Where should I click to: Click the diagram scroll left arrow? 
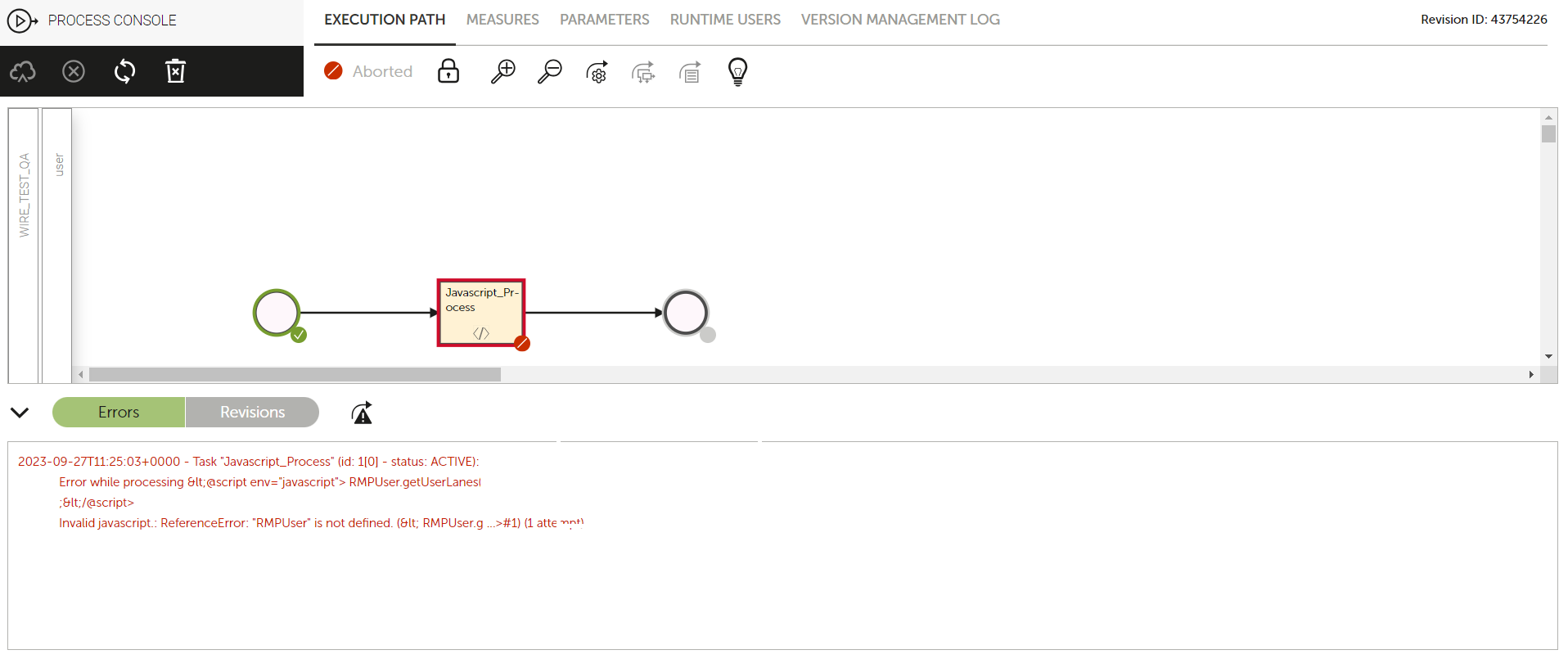coord(80,375)
